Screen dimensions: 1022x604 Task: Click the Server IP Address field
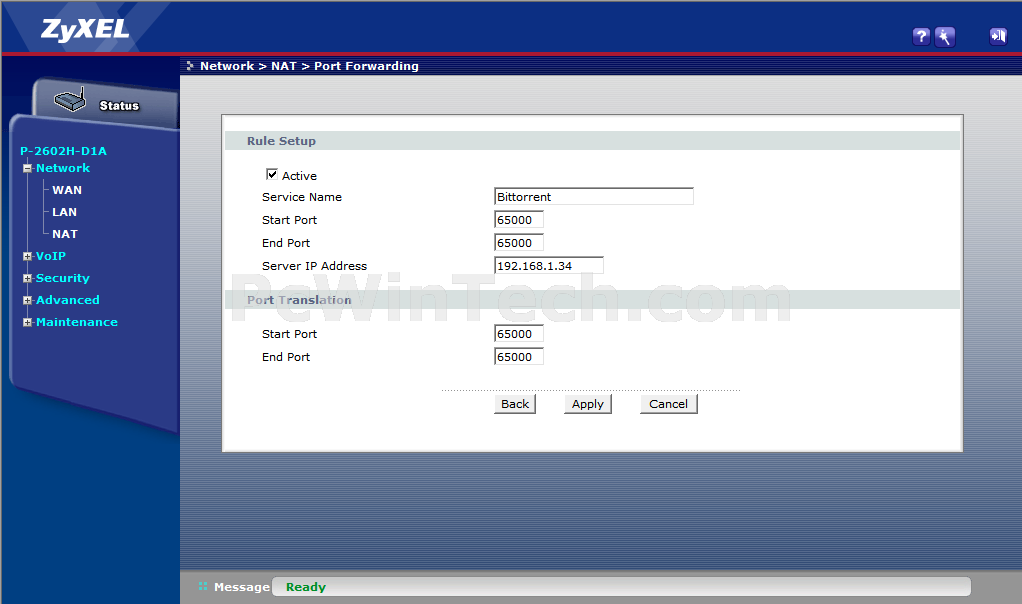pos(548,266)
